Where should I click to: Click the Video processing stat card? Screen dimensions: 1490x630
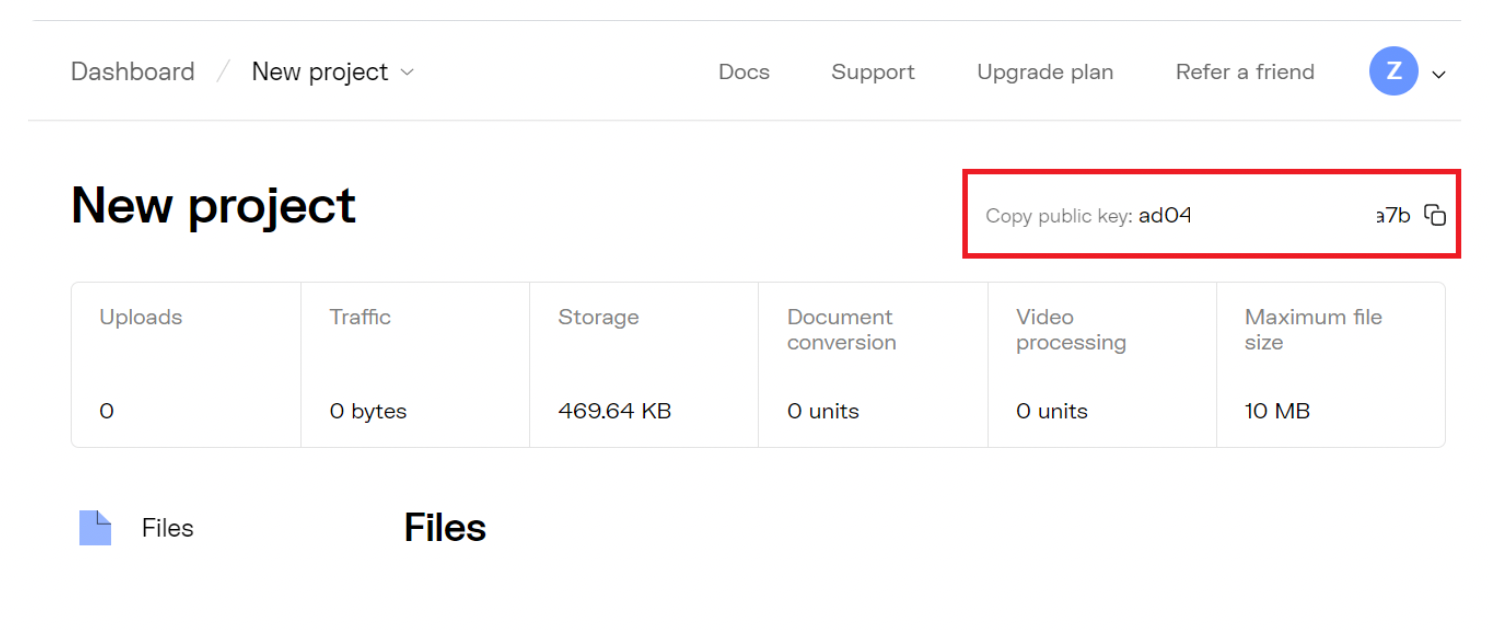point(1102,364)
